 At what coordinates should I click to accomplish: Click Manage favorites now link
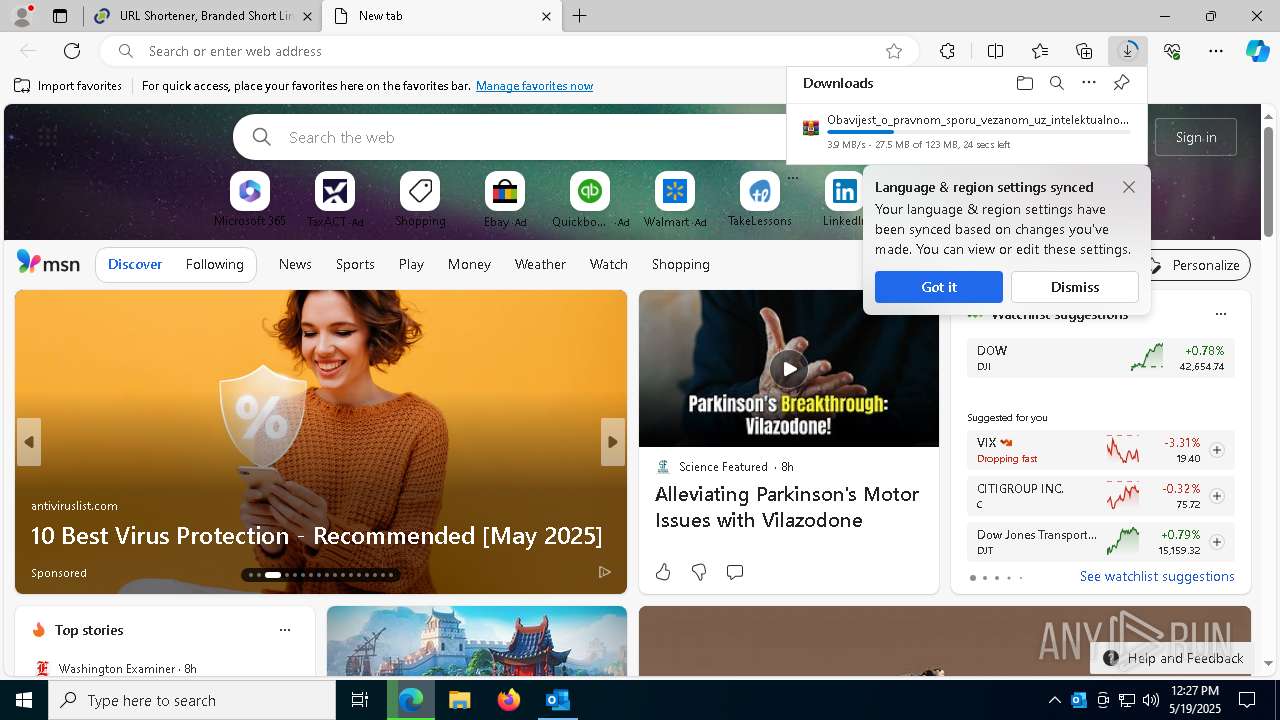point(534,86)
